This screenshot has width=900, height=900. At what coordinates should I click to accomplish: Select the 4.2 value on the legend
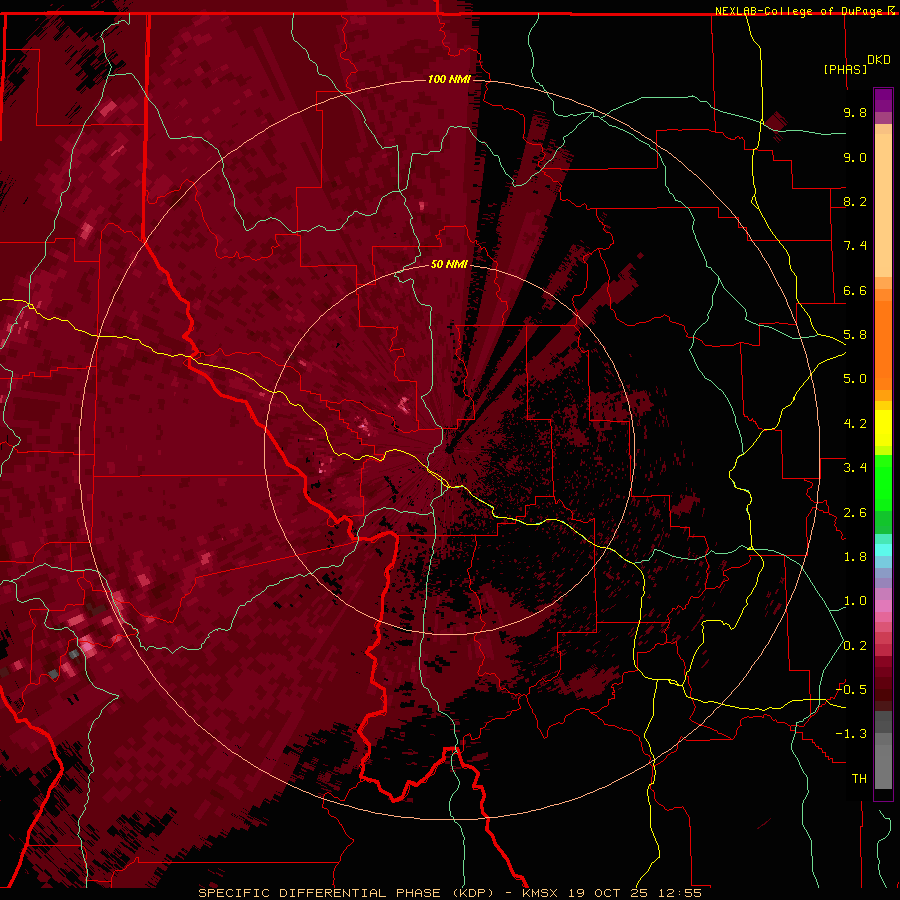855,424
